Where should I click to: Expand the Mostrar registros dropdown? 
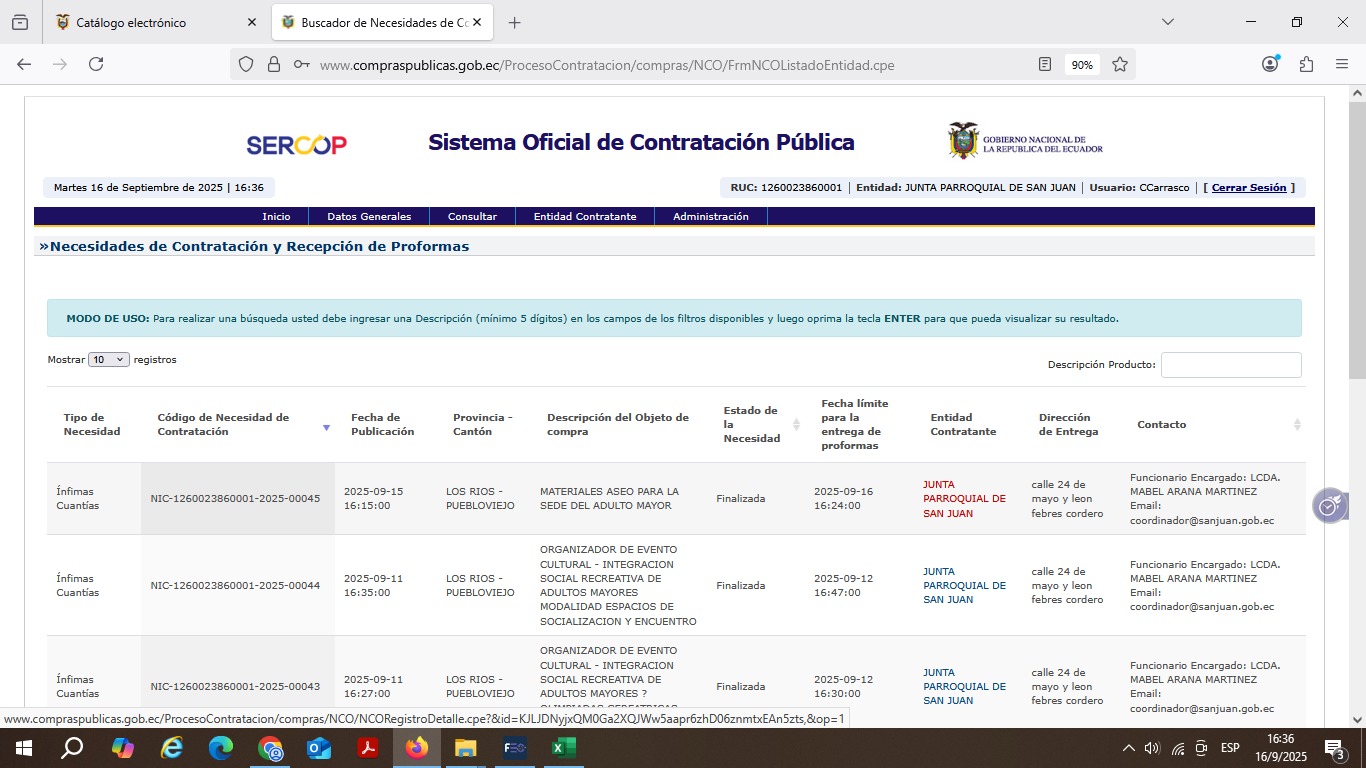pos(109,360)
